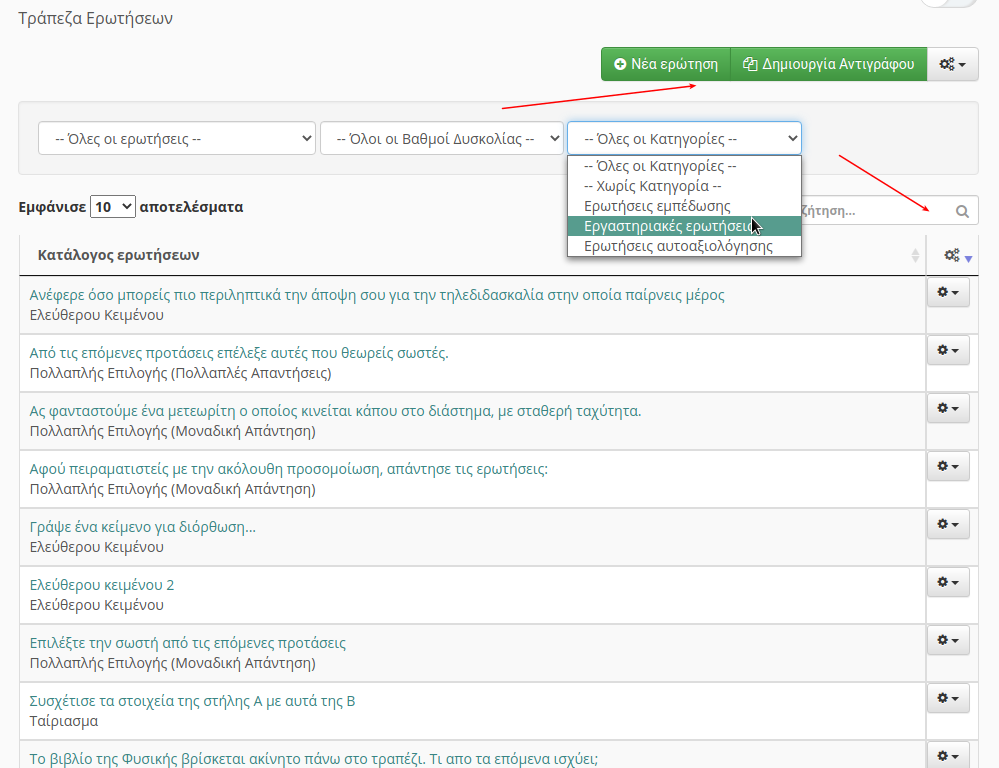Viewport: 999px width, 768px height.
Task: Open the Όλες οι ερωτήσεις dropdown
Action: [176, 138]
